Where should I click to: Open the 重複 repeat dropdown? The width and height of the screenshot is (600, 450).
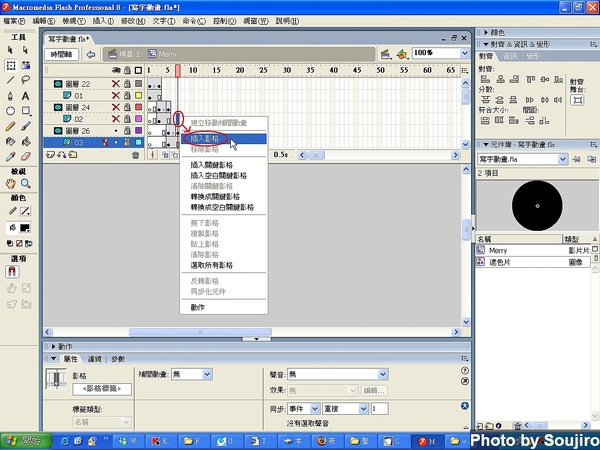tap(363, 409)
